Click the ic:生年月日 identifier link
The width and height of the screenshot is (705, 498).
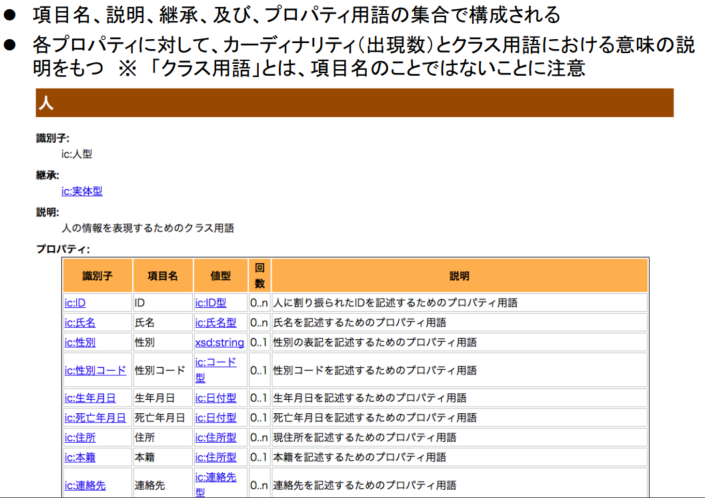90,397
